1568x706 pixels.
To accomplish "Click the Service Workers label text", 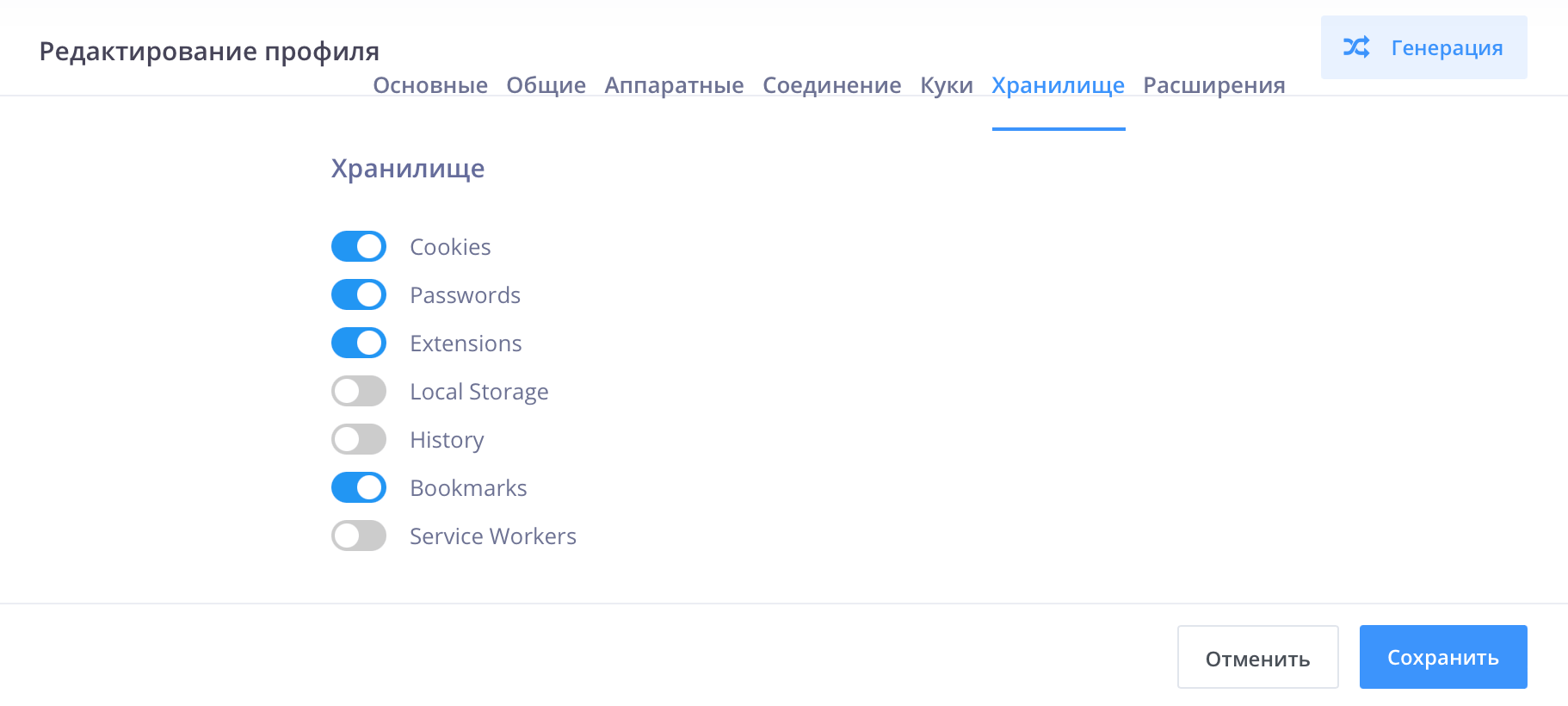I will point(492,536).
